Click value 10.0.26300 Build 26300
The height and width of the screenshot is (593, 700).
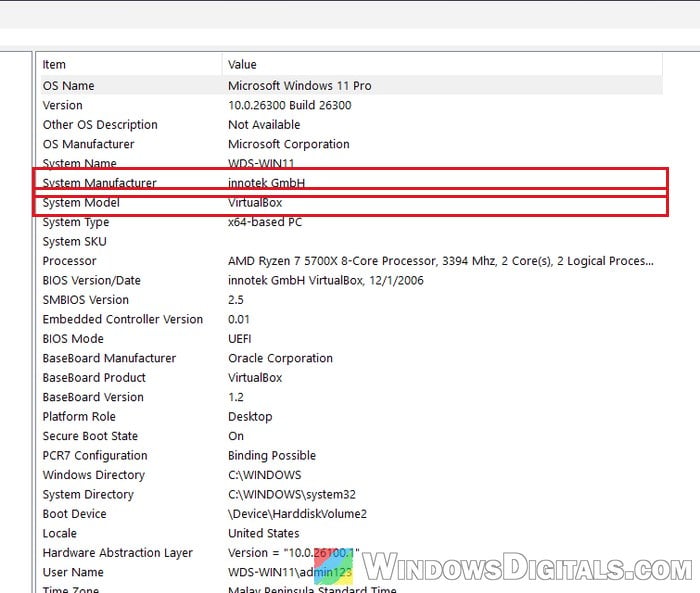(x=289, y=105)
